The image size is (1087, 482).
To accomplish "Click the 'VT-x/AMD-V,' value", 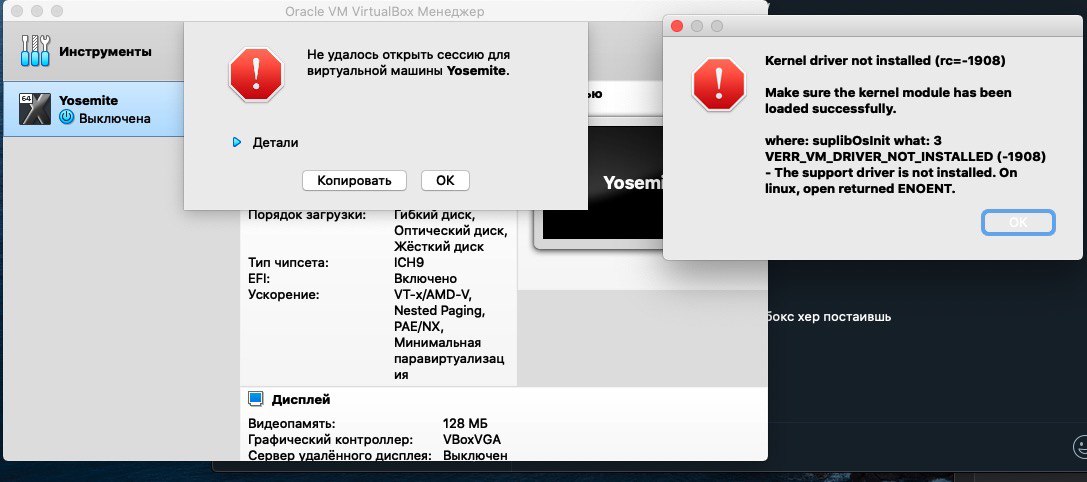I will [433, 295].
